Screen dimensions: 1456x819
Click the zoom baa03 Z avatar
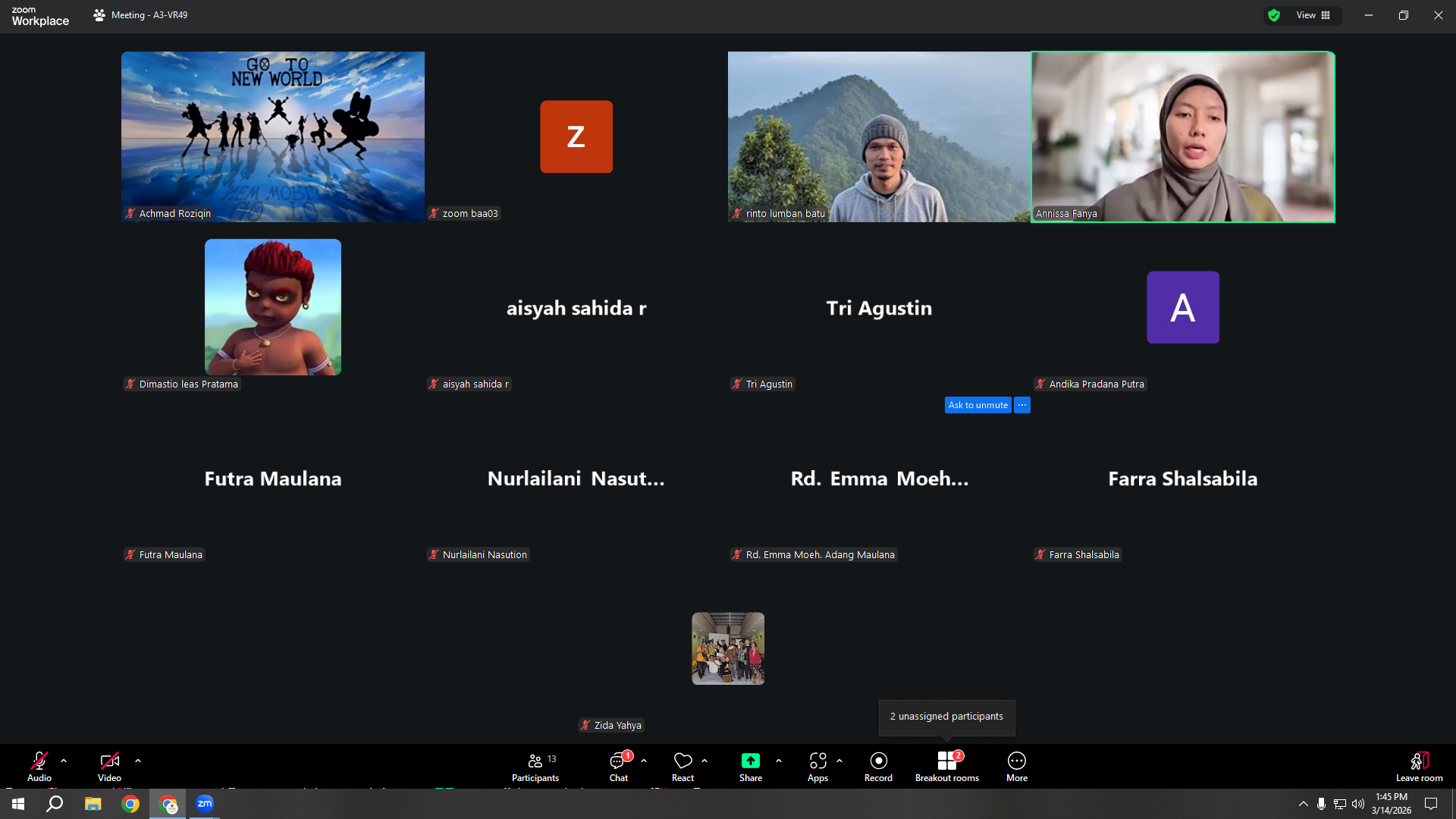576,136
